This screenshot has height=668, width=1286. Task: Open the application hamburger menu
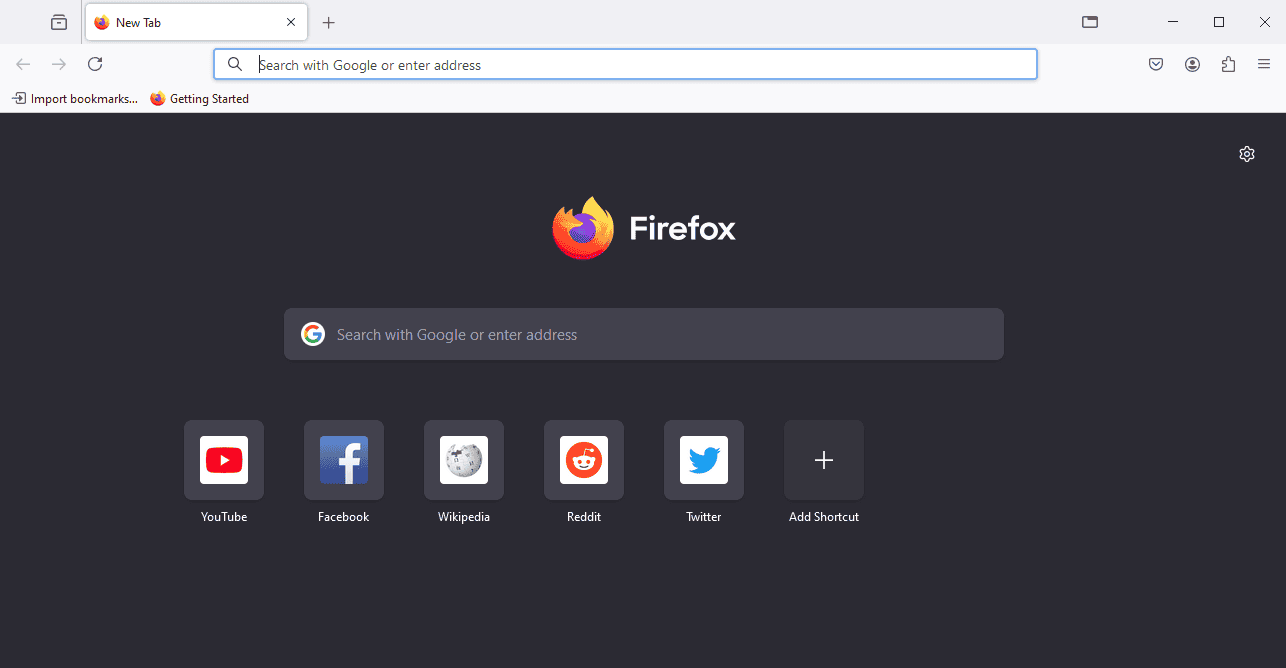coord(1264,64)
